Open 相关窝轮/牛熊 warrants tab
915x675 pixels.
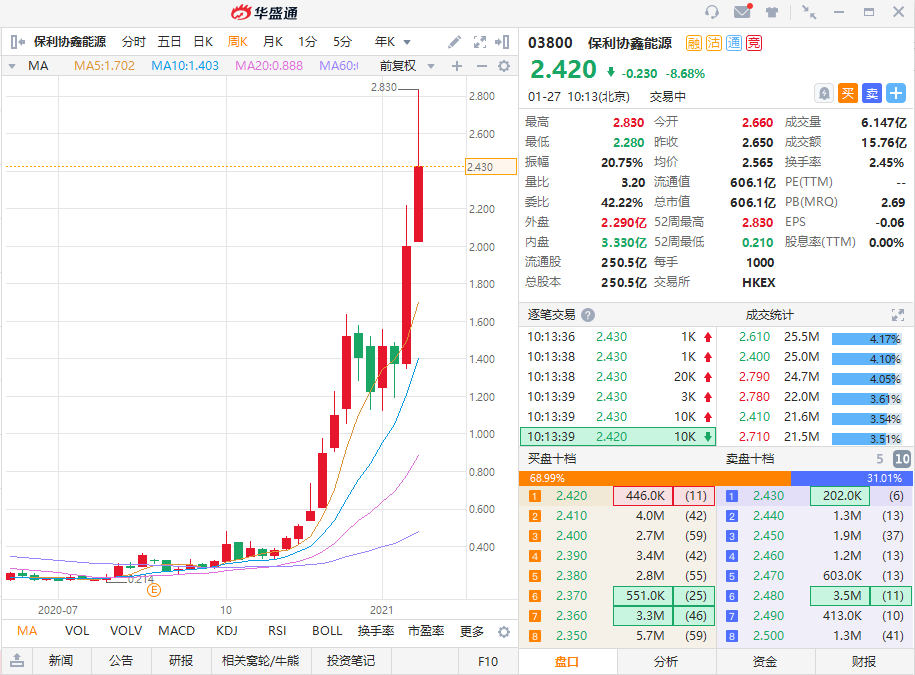260,660
